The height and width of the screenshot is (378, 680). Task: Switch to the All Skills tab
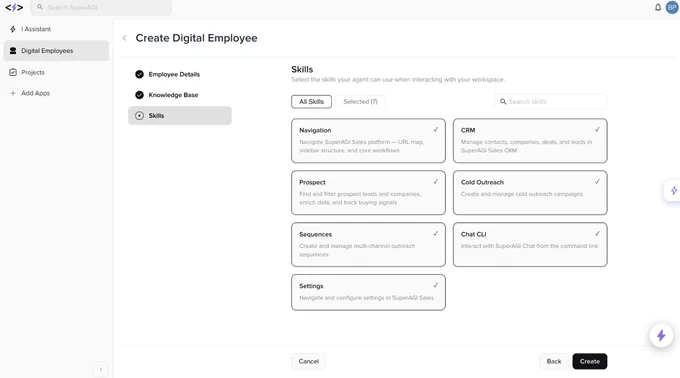[311, 101]
